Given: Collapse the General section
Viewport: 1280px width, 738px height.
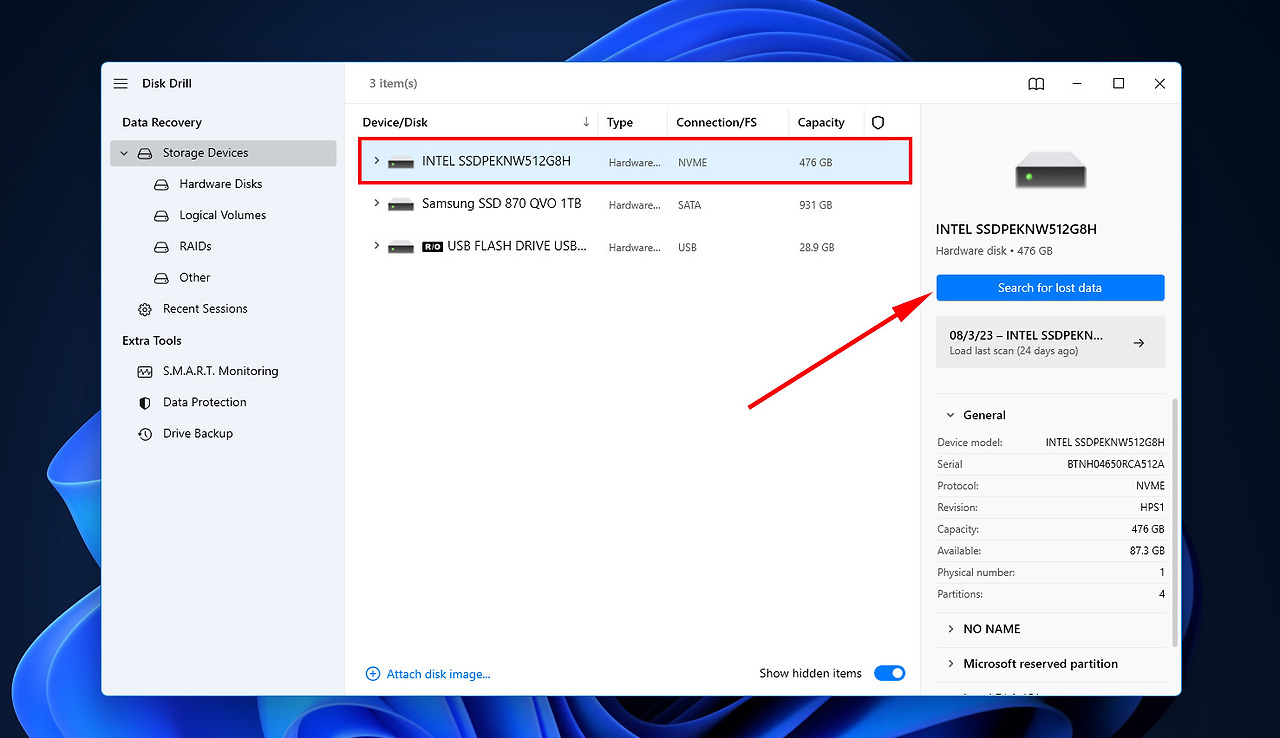Looking at the screenshot, I should click(x=949, y=415).
